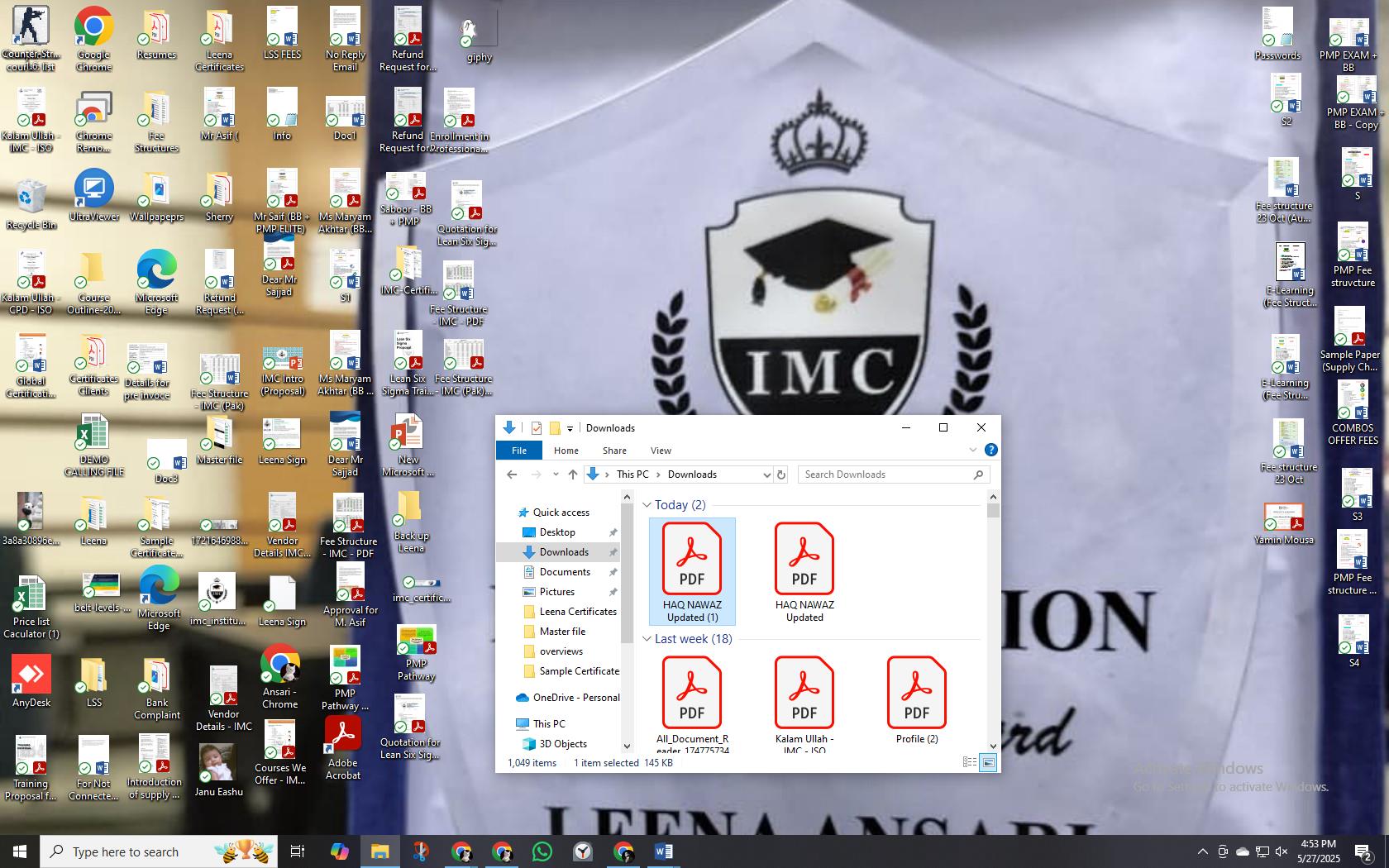1389x868 pixels.
Task: Open the View ribbon tab
Action: 661,451
